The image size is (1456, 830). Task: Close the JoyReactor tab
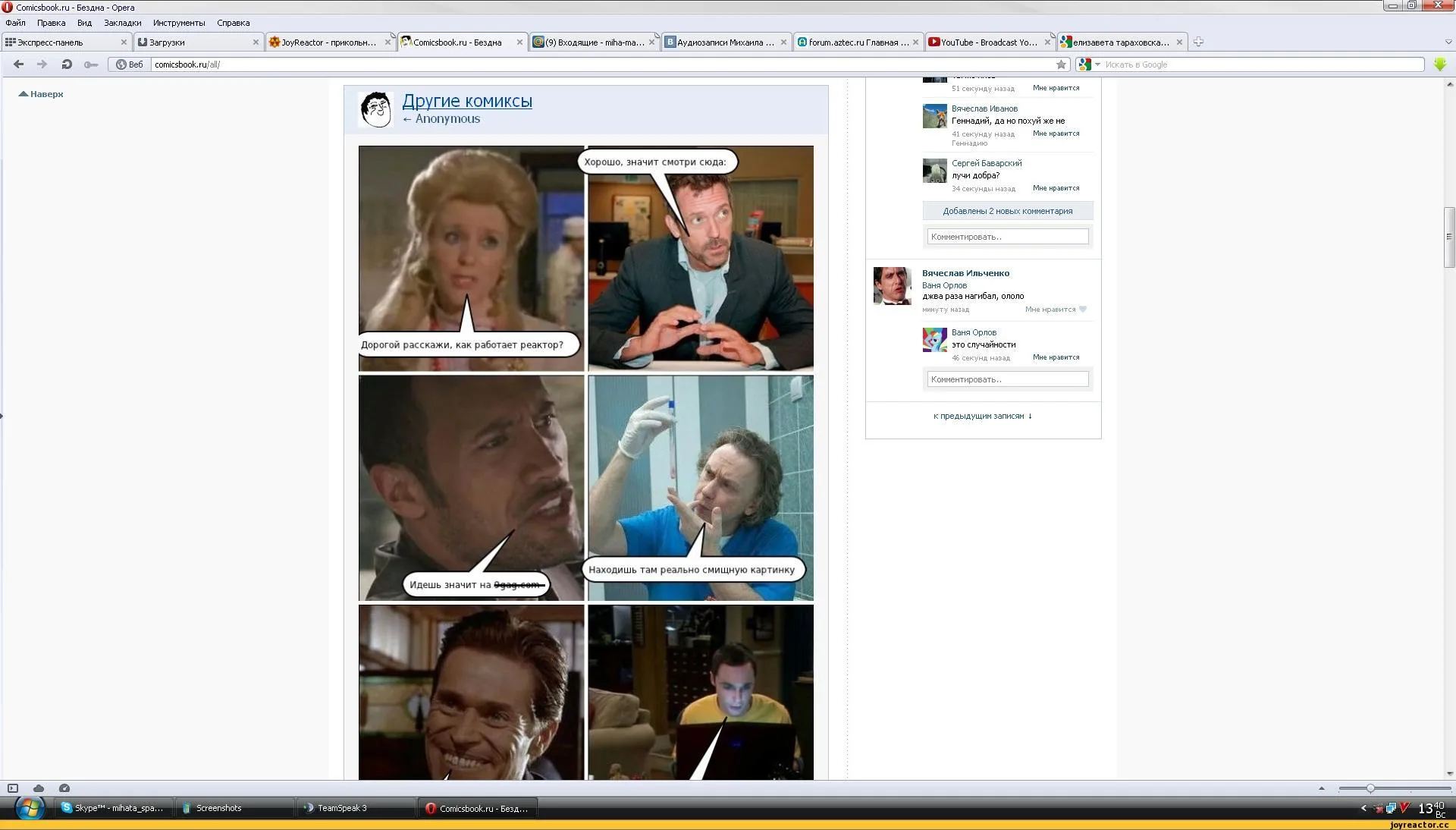[x=388, y=42]
